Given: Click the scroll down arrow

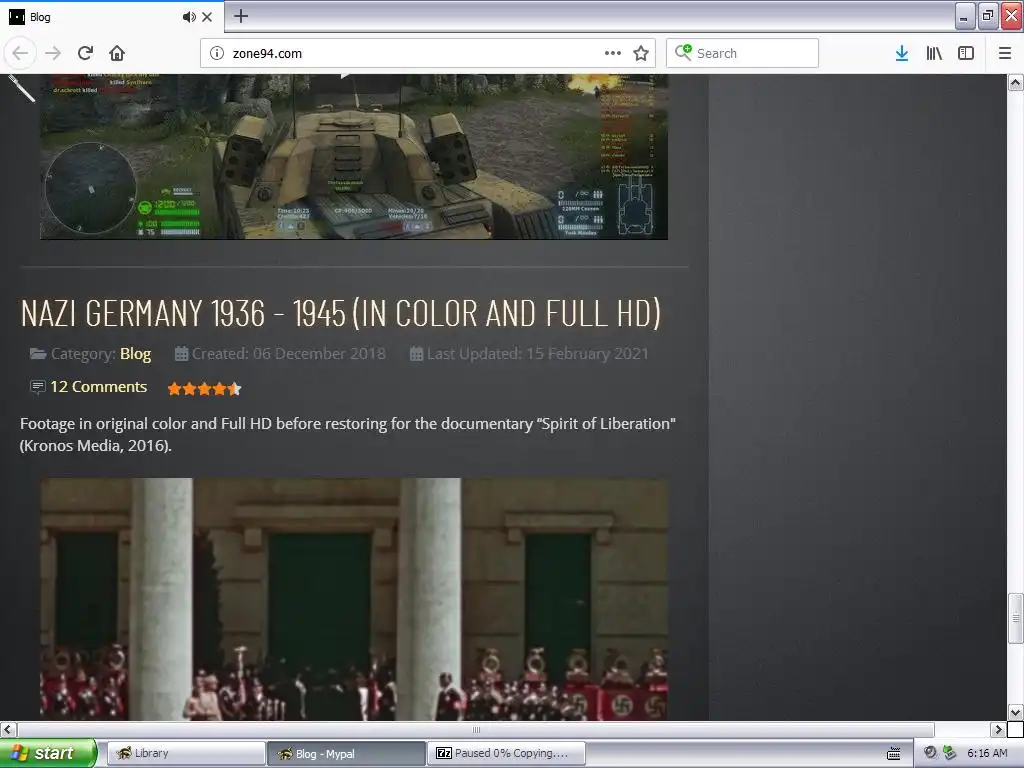Looking at the screenshot, I should pyautogui.click(x=1015, y=712).
